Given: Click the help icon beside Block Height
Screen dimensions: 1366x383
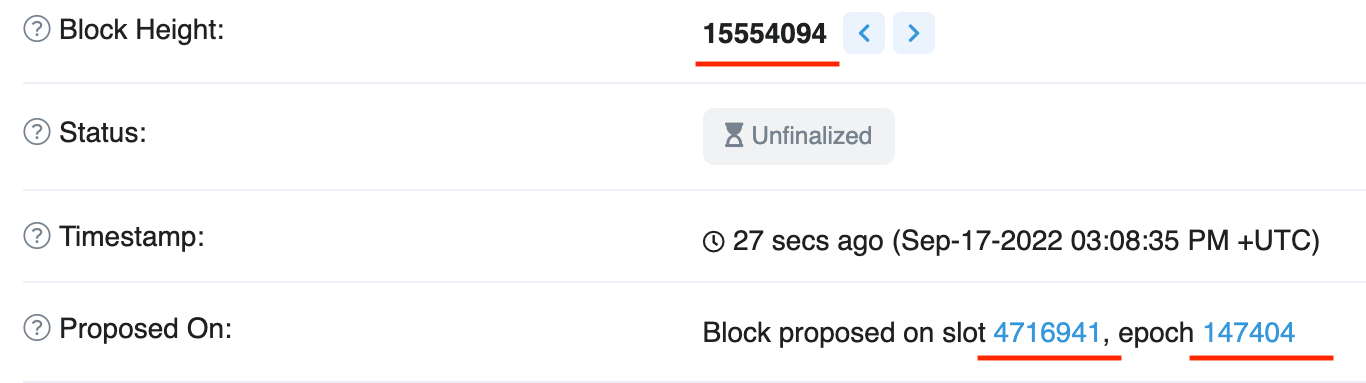Looking at the screenshot, I should (37, 30).
